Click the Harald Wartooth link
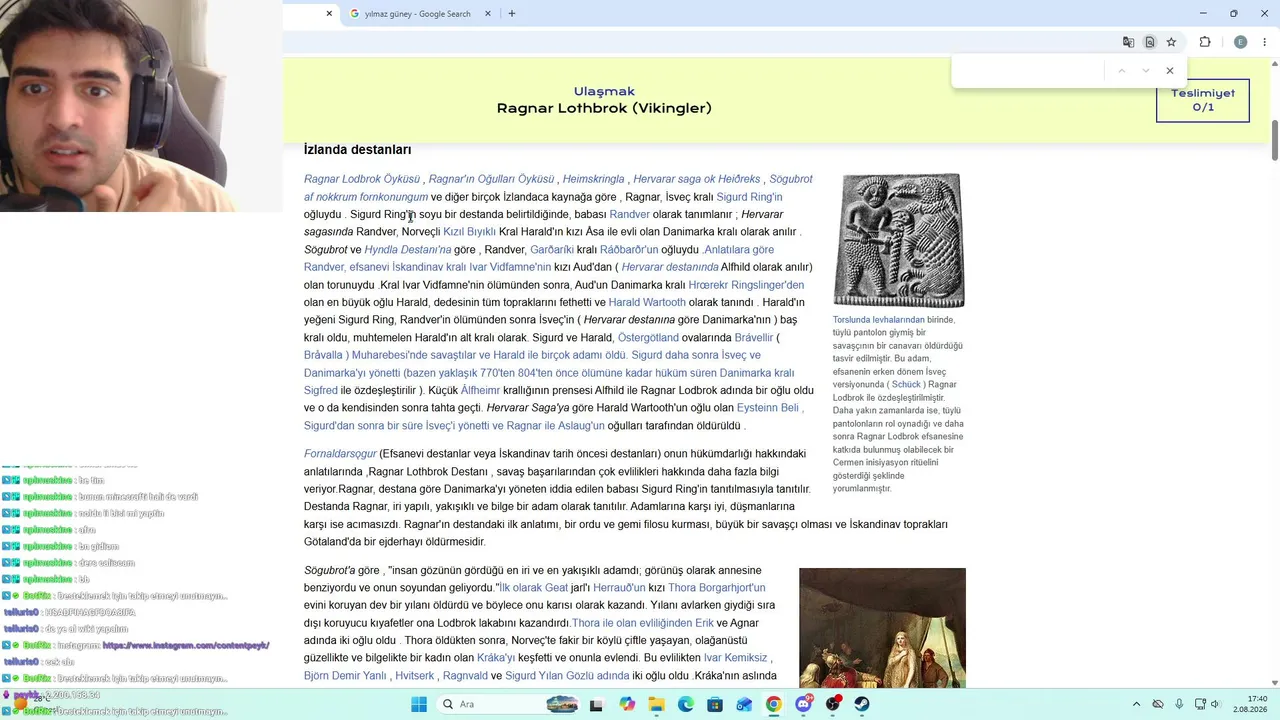The image size is (1280, 720). tap(647, 302)
